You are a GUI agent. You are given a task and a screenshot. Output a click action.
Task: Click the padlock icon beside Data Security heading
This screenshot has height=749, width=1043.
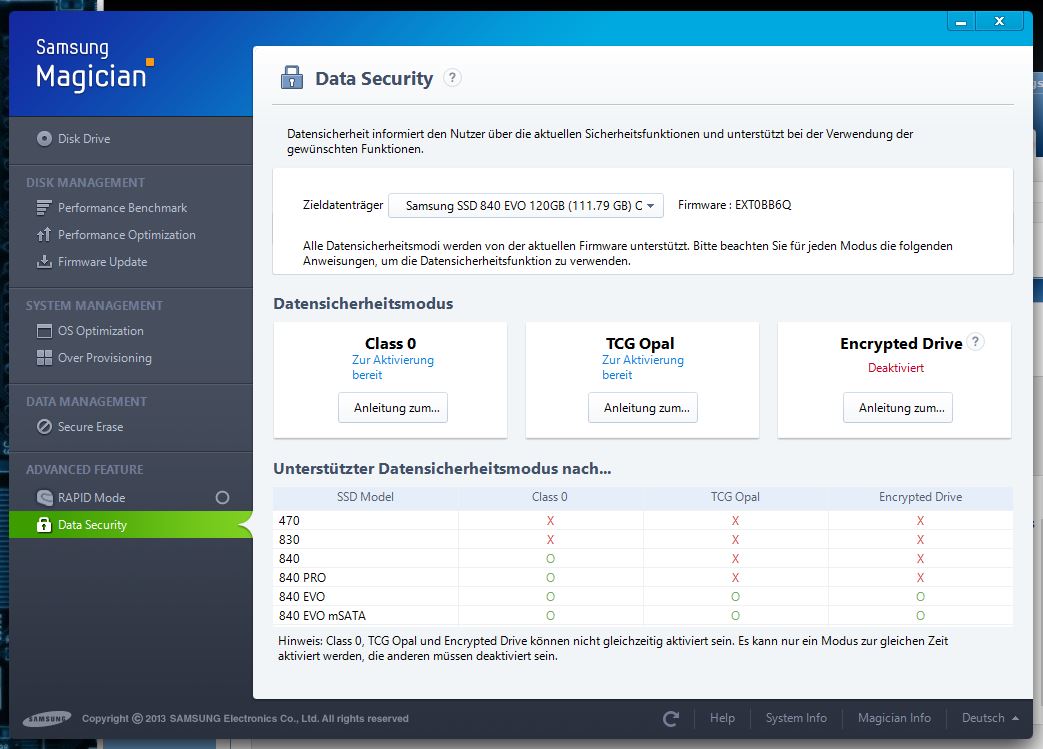(291, 77)
